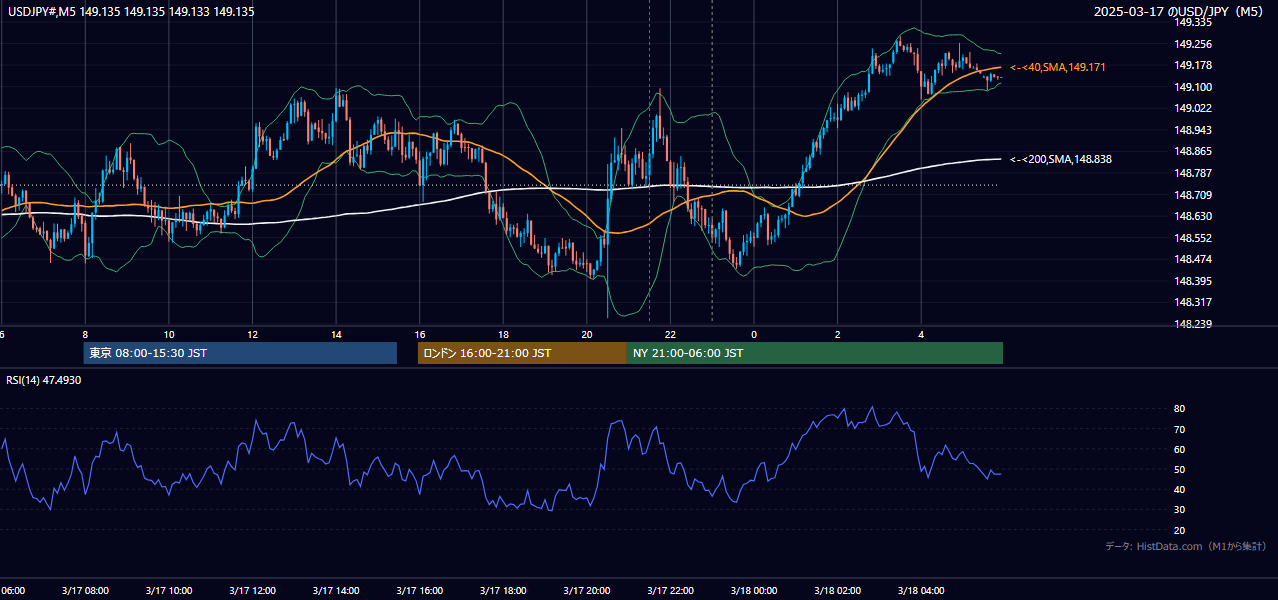Click the 3/18 04:00 bottom time label
Viewport: 1278px width, 600px height.
coord(921,591)
